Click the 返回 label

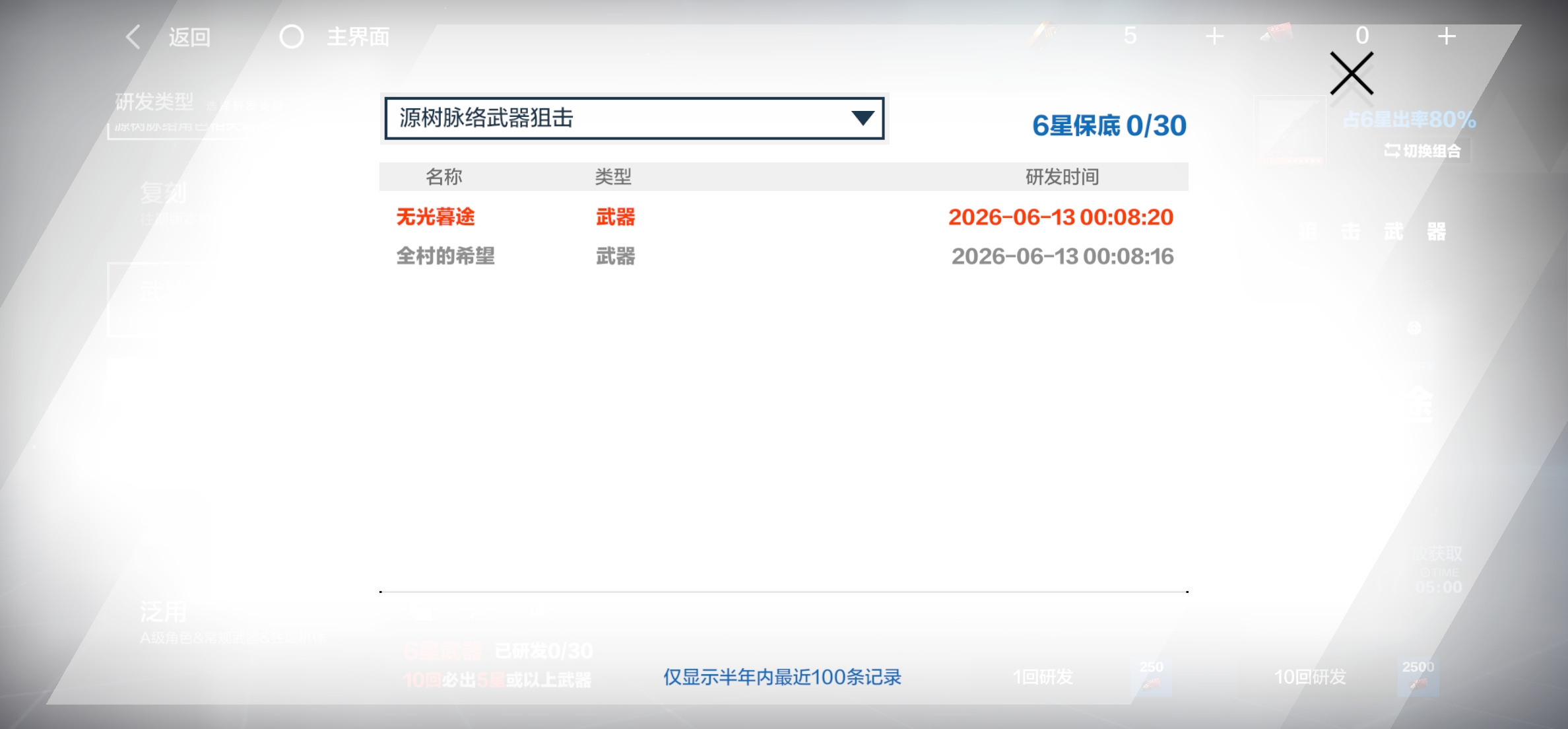(x=189, y=37)
